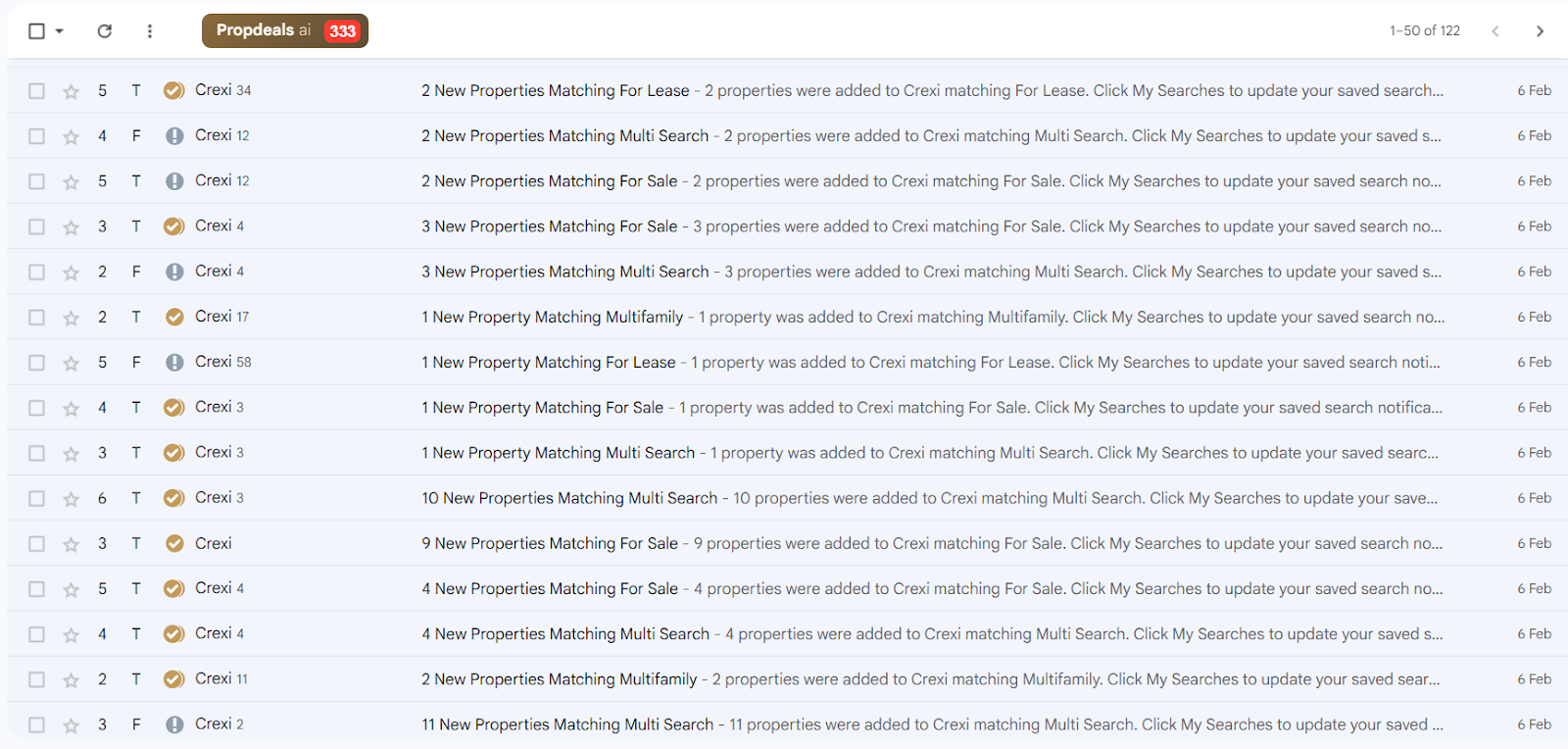Click exclamation status icon on '2 New Properties Matching For Sale'
Image resolution: width=1568 pixels, height=749 pixels.
174,181
